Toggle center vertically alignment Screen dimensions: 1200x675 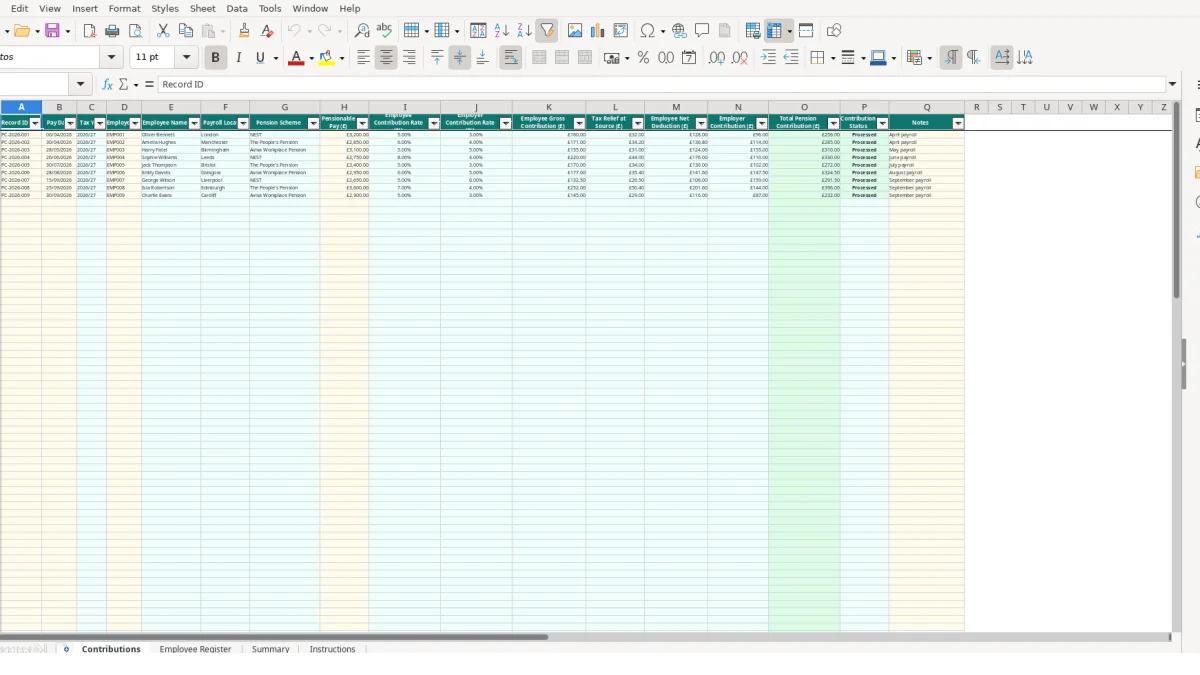click(x=460, y=58)
